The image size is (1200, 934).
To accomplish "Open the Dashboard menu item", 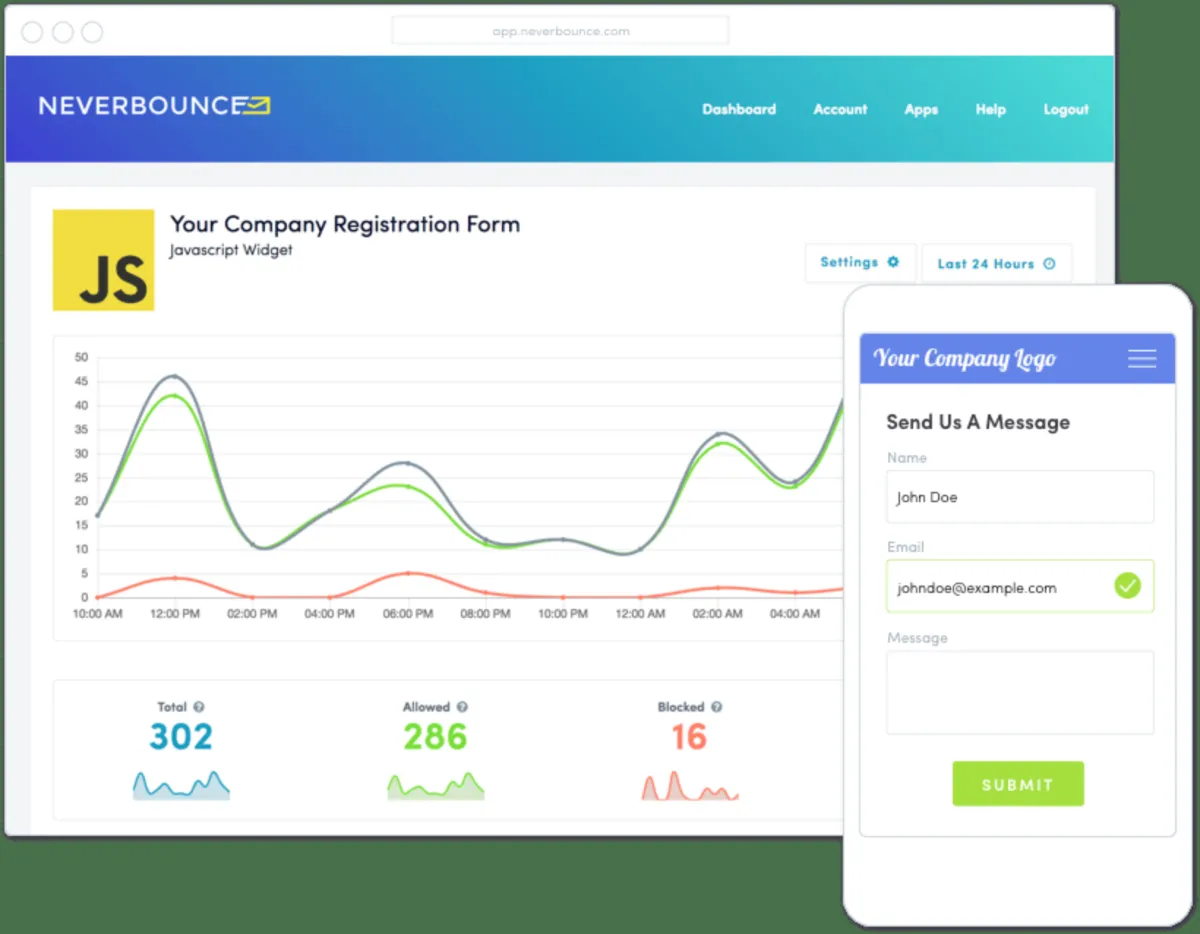I will tap(739, 109).
